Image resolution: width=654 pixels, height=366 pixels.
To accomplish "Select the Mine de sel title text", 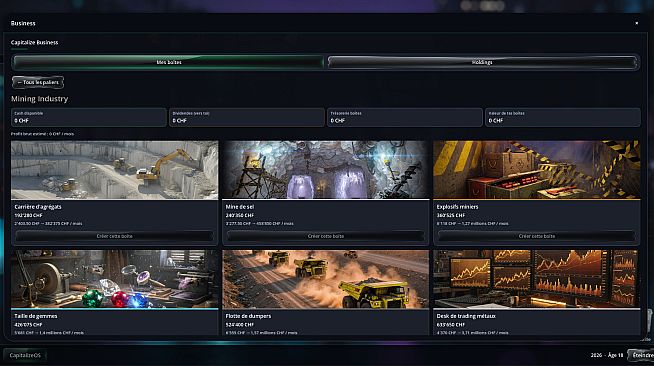I will click(x=240, y=207).
